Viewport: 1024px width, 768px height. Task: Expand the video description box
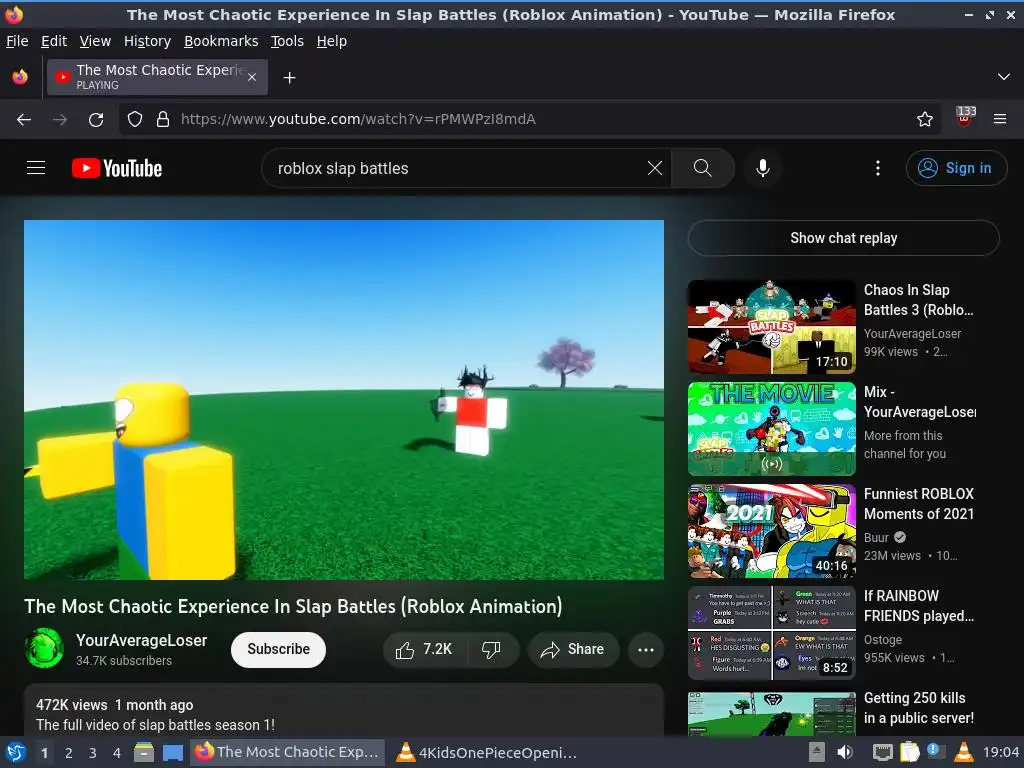(344, 711)
